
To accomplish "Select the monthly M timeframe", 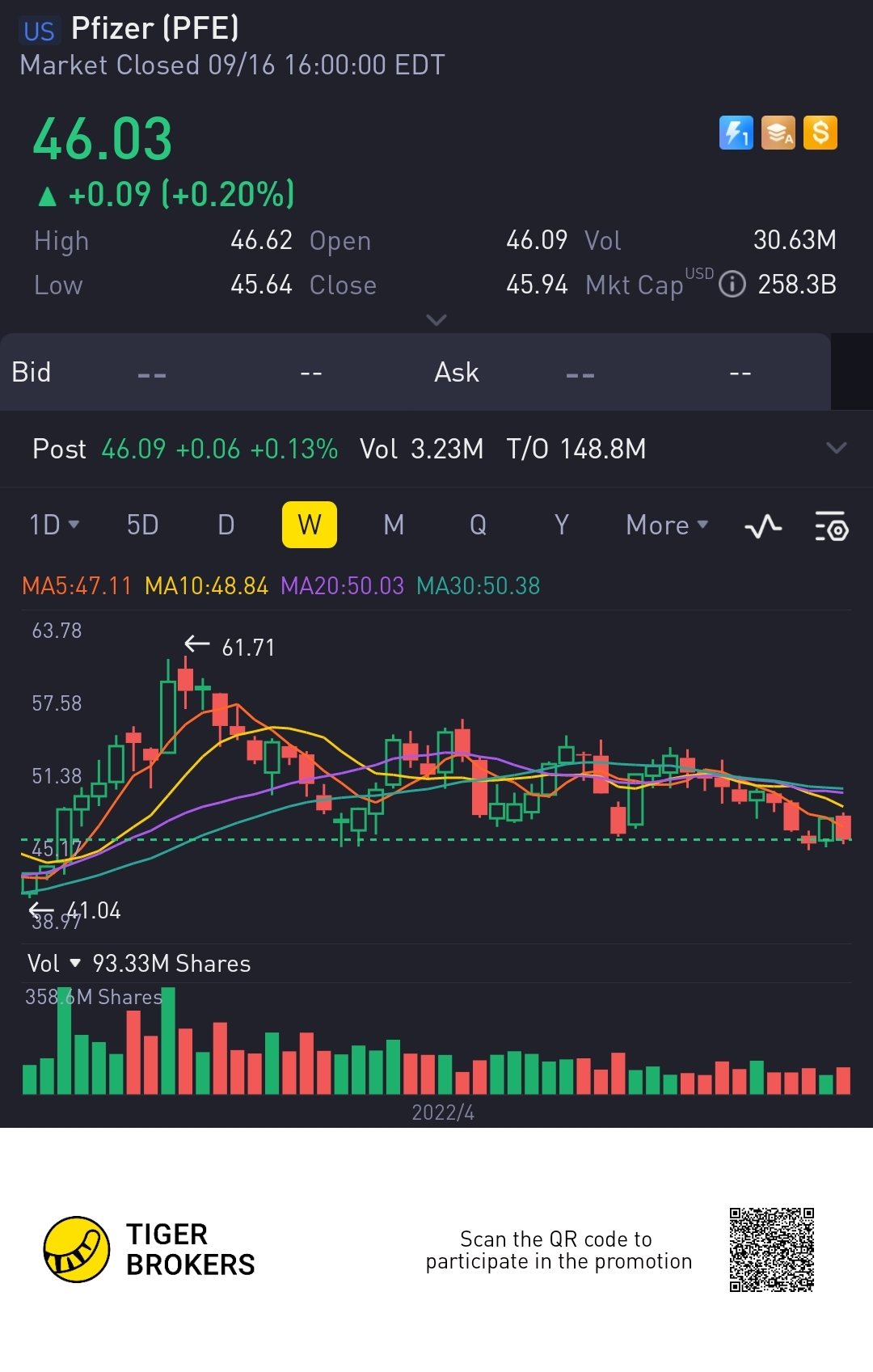I will tap(394, 526).
